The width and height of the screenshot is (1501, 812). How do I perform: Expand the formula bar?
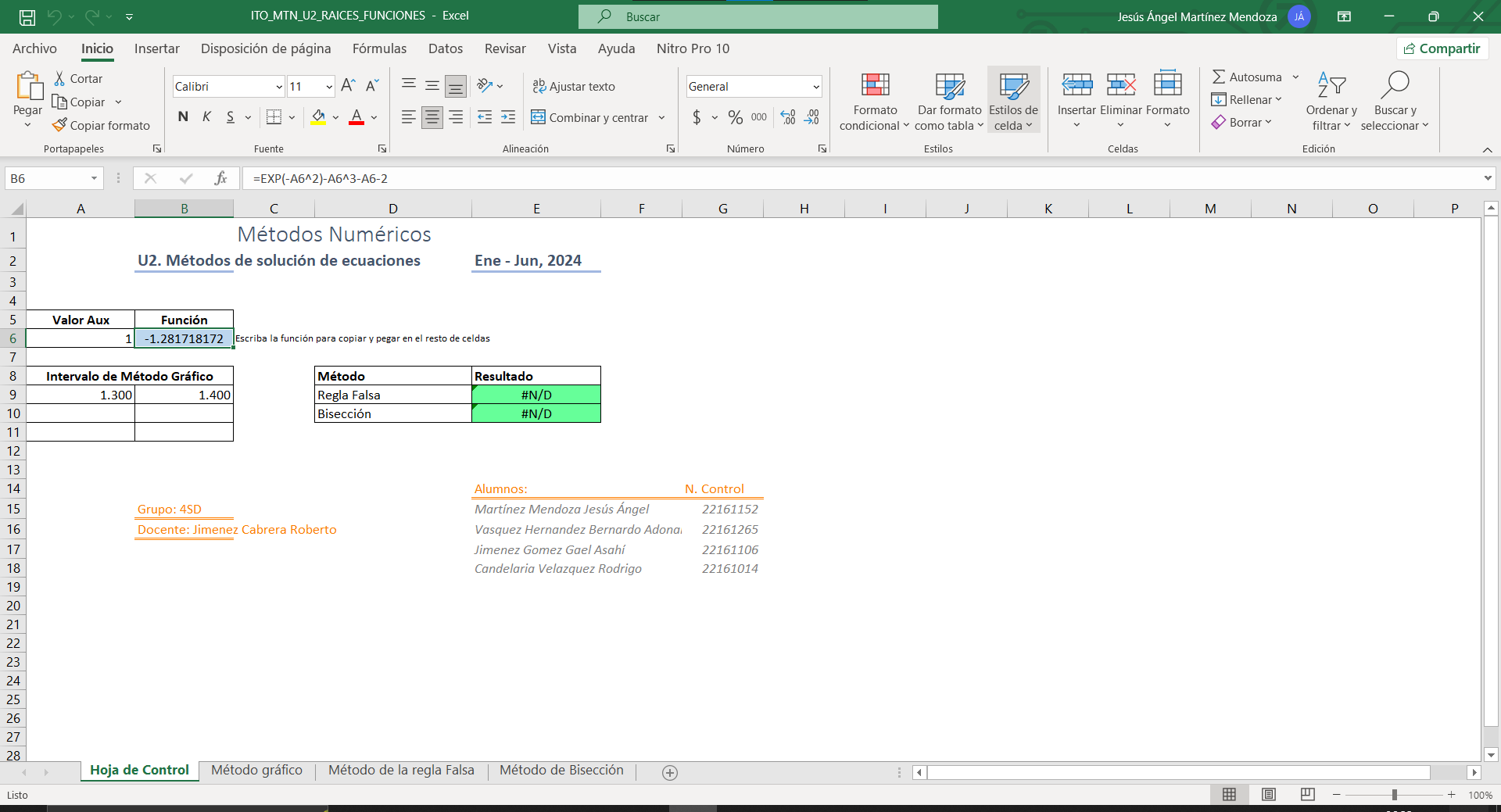(1487, 178)
